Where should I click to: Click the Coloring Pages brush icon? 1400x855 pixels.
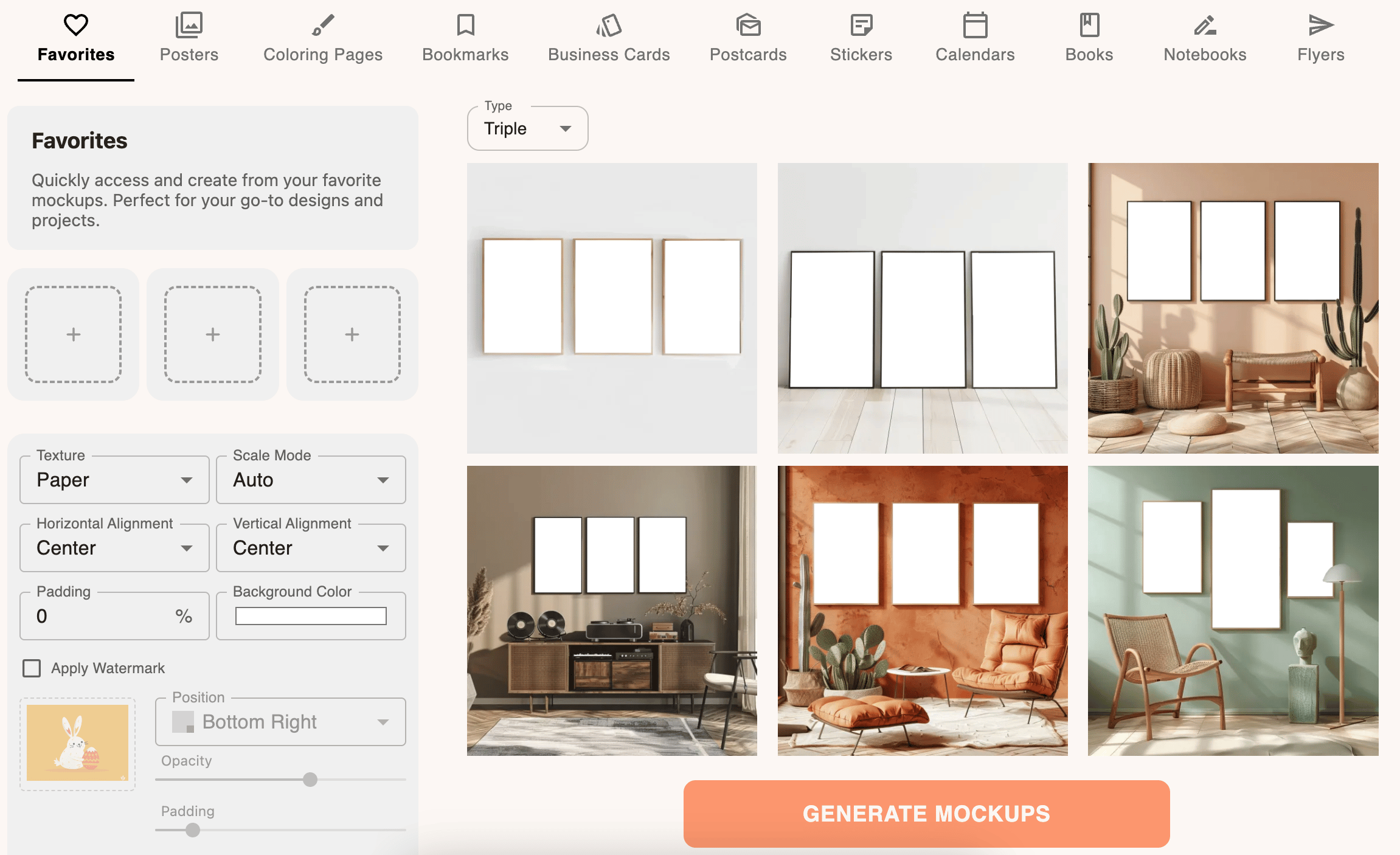tap(323, 25)
